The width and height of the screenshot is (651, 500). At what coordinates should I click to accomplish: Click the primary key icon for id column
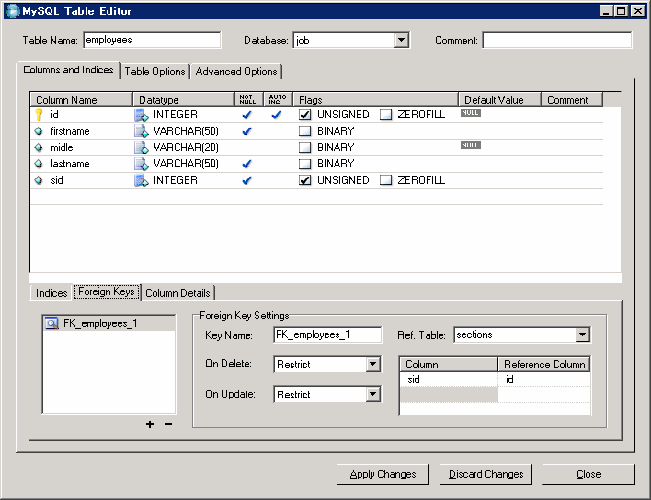click(x=39, y=115)
